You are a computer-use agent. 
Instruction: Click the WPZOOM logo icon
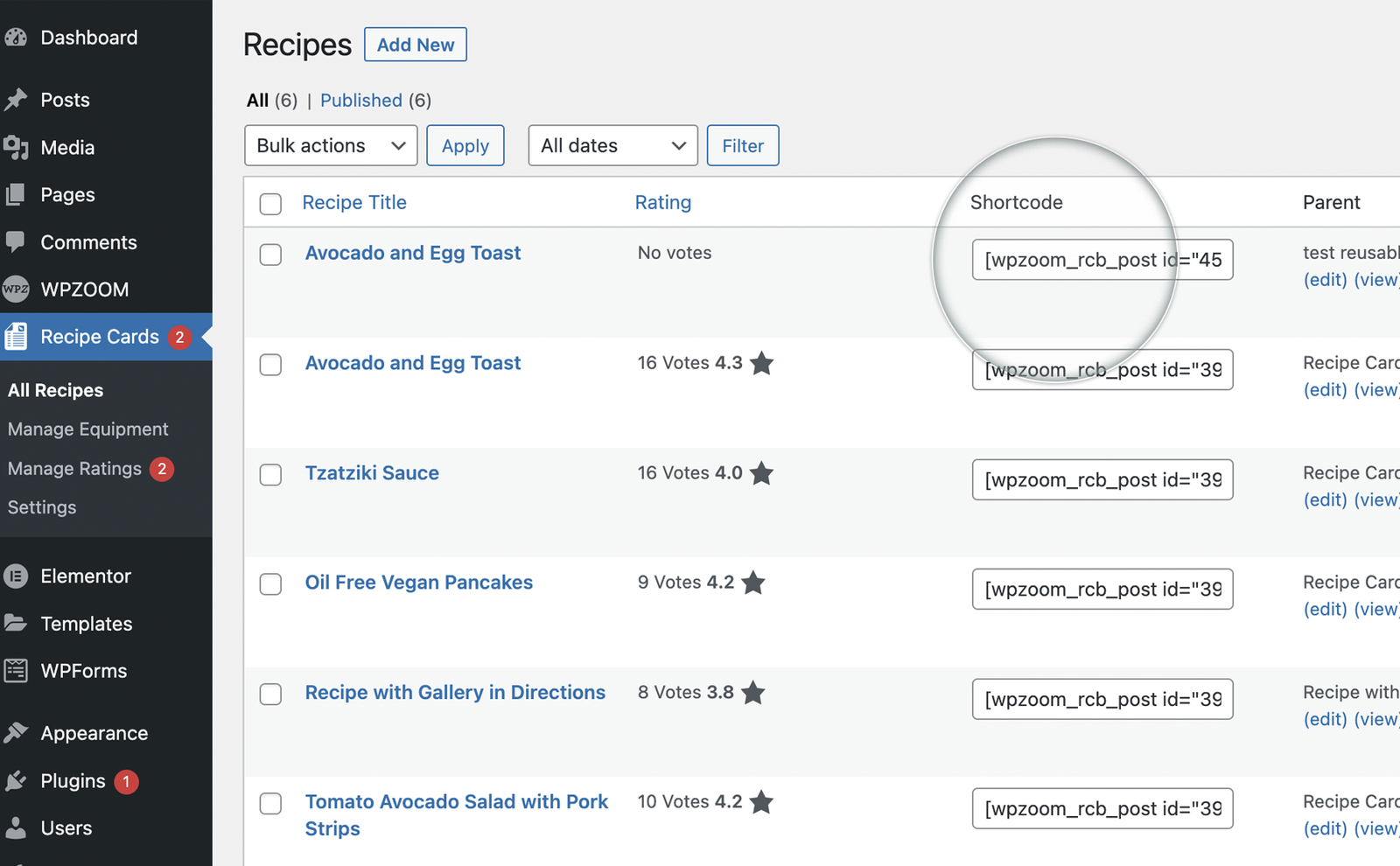pyautogui.click(x=16, y=289)
